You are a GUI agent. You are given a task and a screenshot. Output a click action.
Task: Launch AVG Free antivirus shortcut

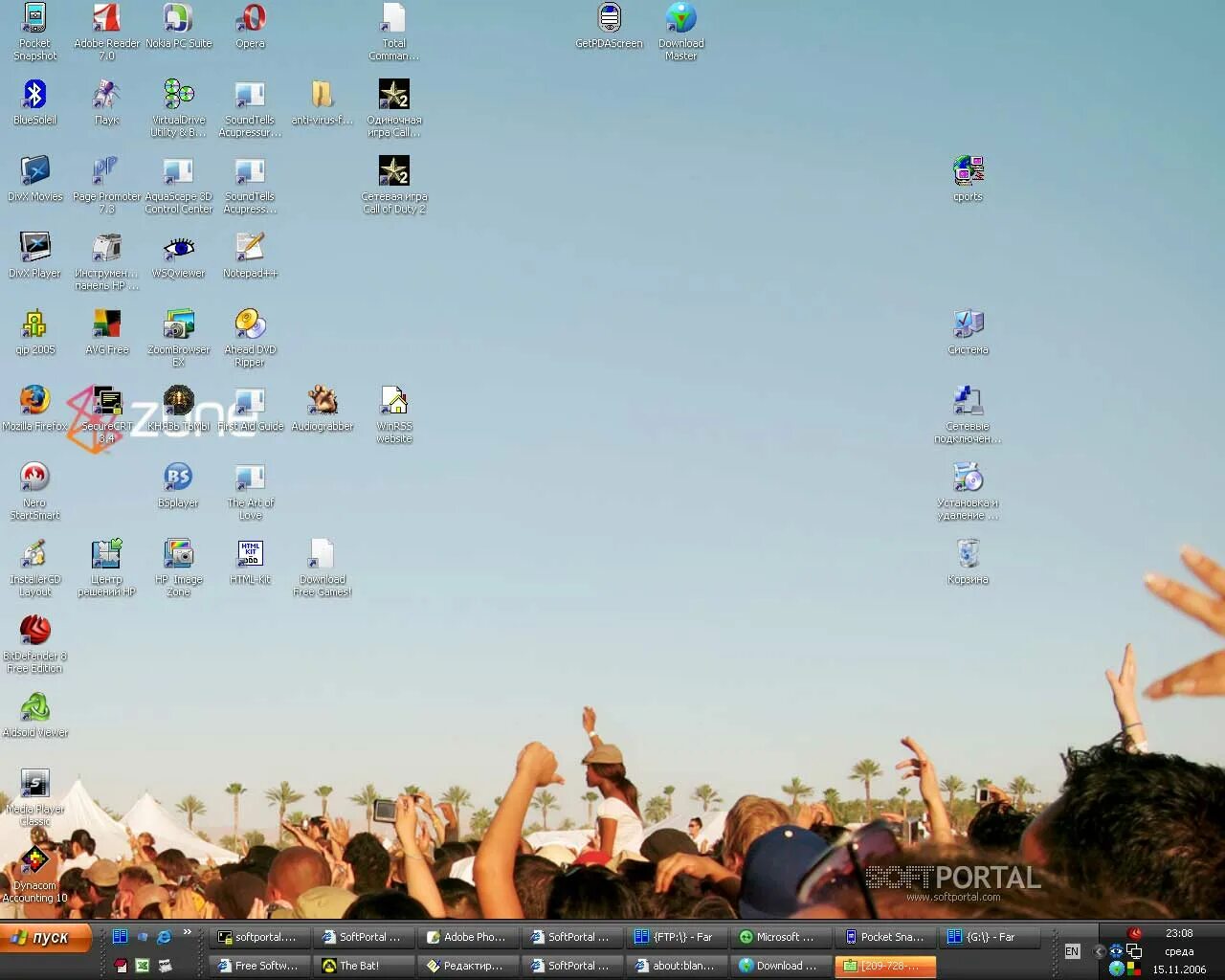(x=106, y=332)
